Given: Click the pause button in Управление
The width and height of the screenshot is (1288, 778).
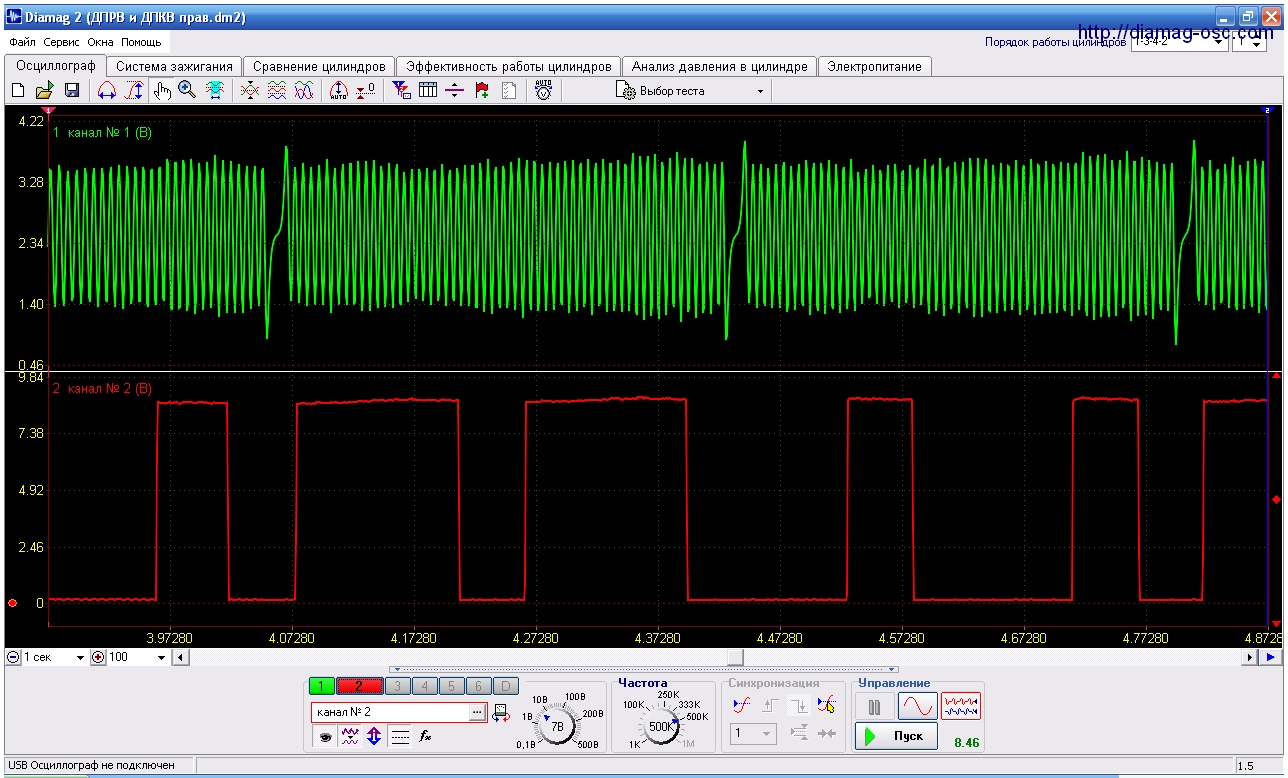Looking at the screenshot, I should pos(875,707).
